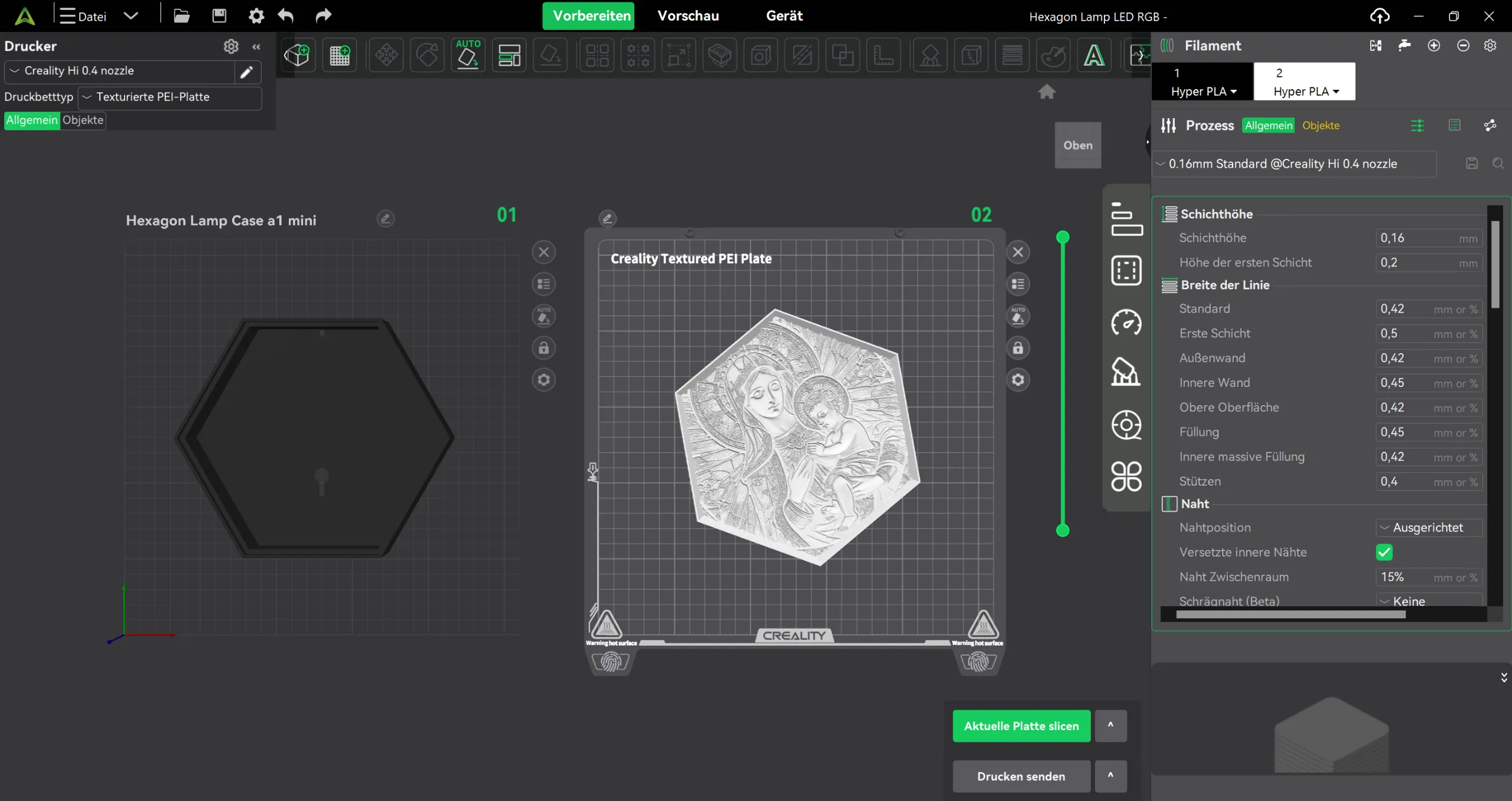The width and height of the screenshot is (1512, 801).
Task: Search process settings with magnifier icon
Action: (1498, 164)
